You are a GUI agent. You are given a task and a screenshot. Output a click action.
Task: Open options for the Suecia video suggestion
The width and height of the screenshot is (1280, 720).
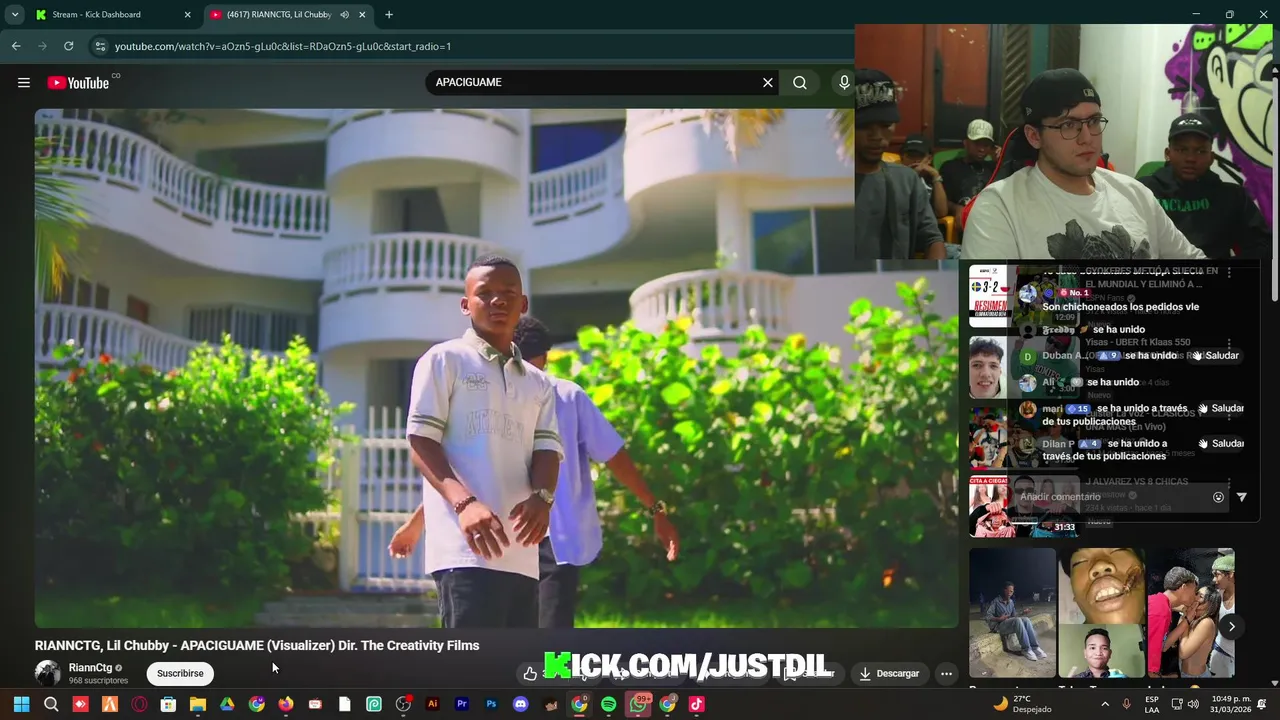tap(1229, 274)
